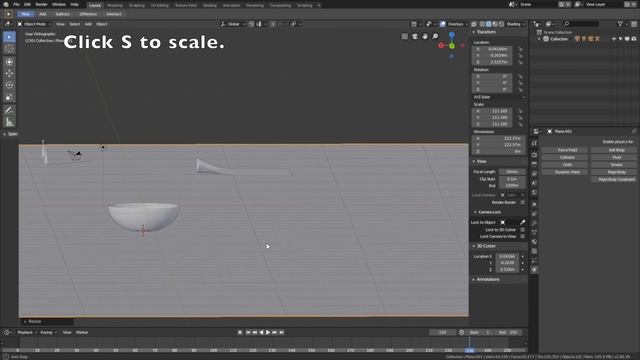Choose the Scale tool in toolbar
The image size is (640, 360).
click(x=9, y=97)
